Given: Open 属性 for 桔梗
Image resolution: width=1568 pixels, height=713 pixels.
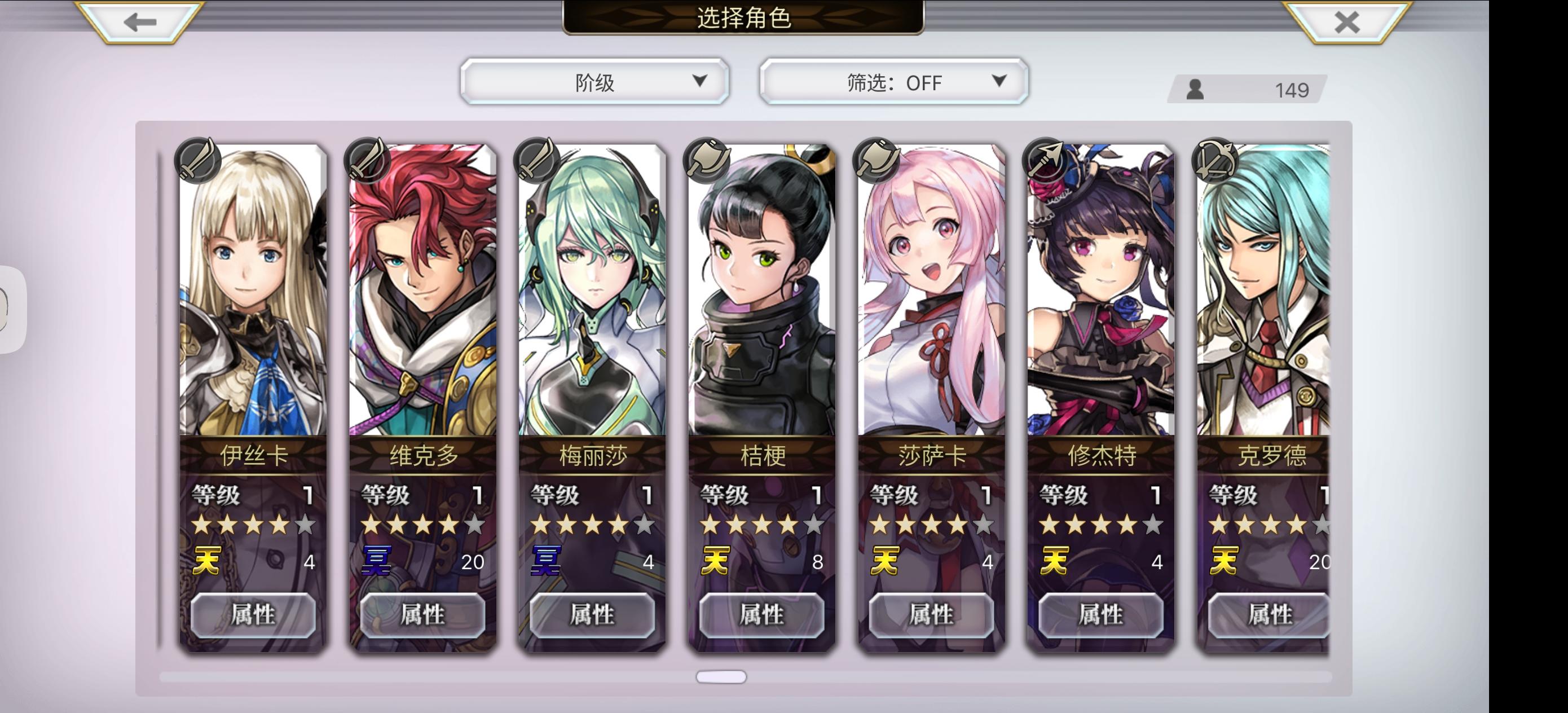Looking at the screenshot, I should (x=762, y=615).
